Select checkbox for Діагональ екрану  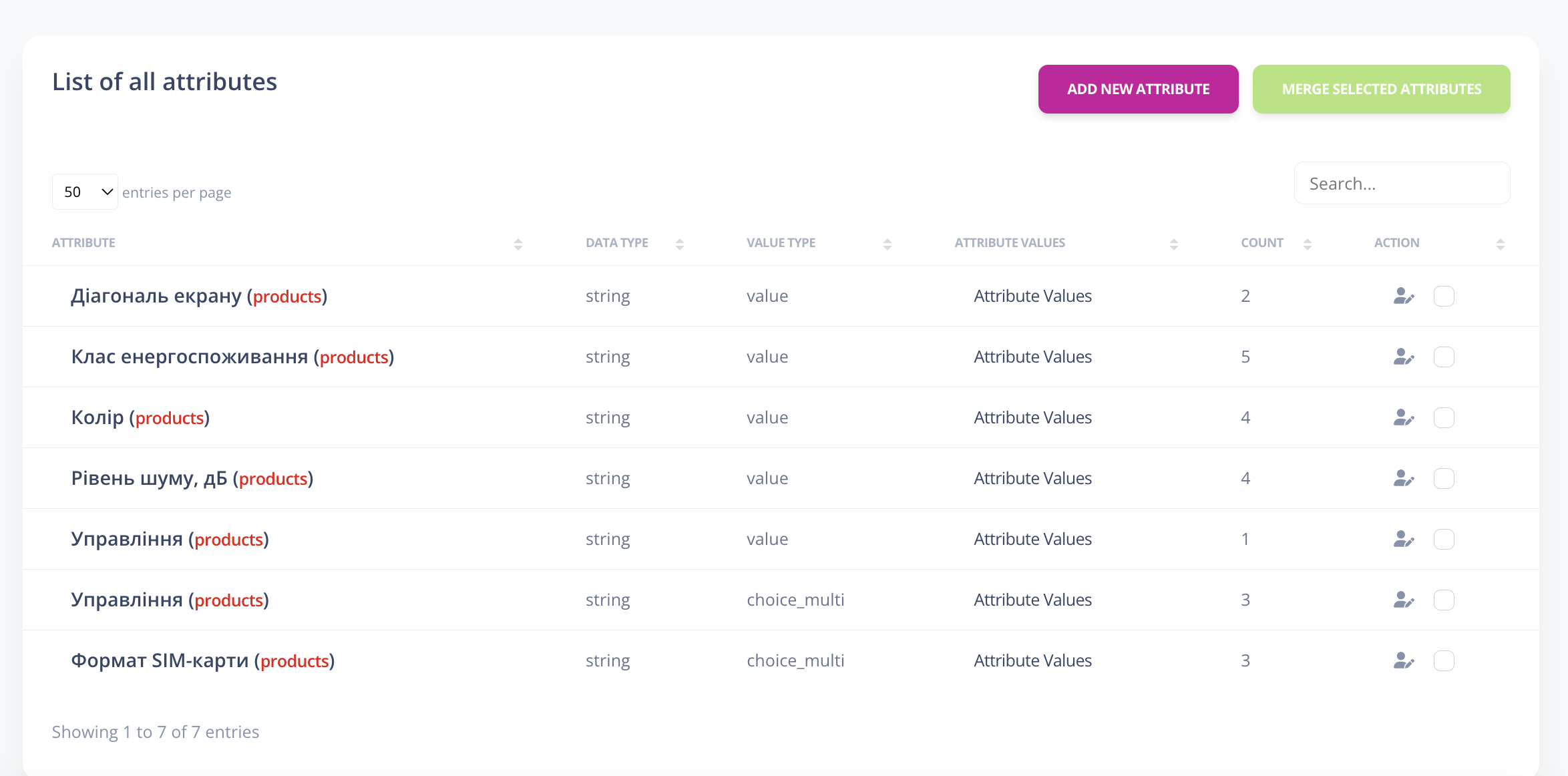[x=1444, y=296]
